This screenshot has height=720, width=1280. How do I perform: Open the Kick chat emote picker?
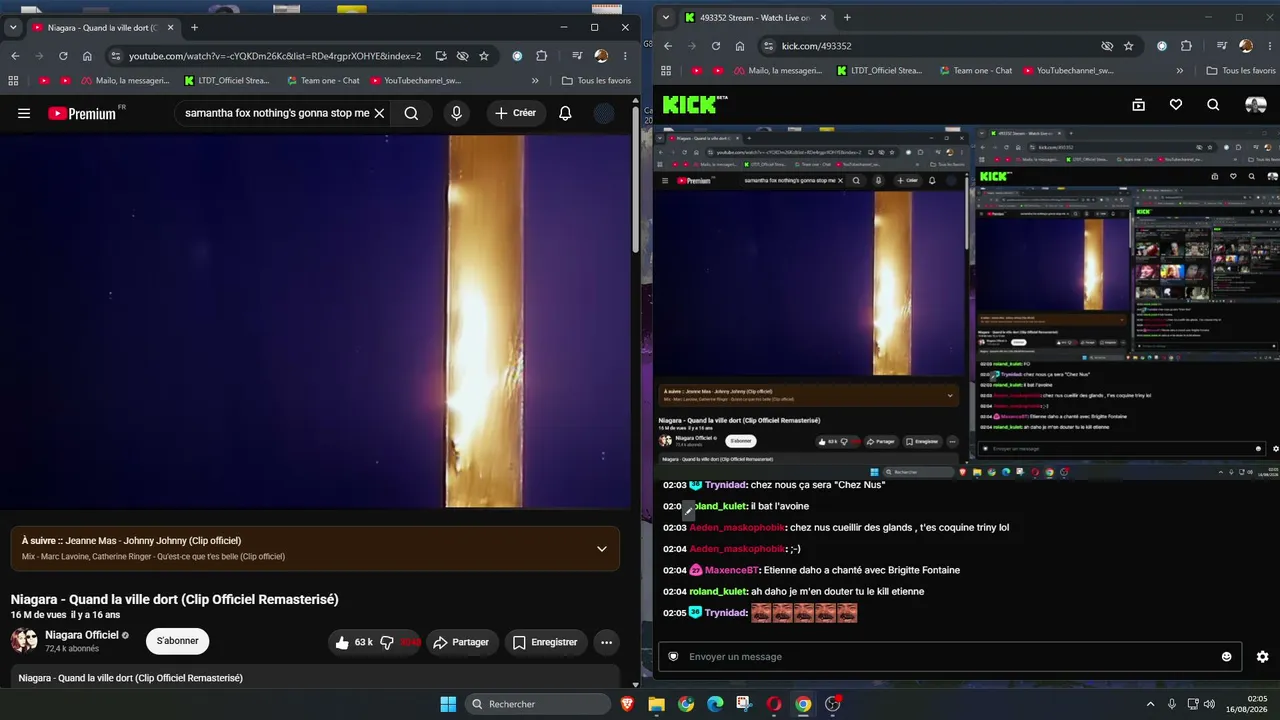(x=1227, y=656)
